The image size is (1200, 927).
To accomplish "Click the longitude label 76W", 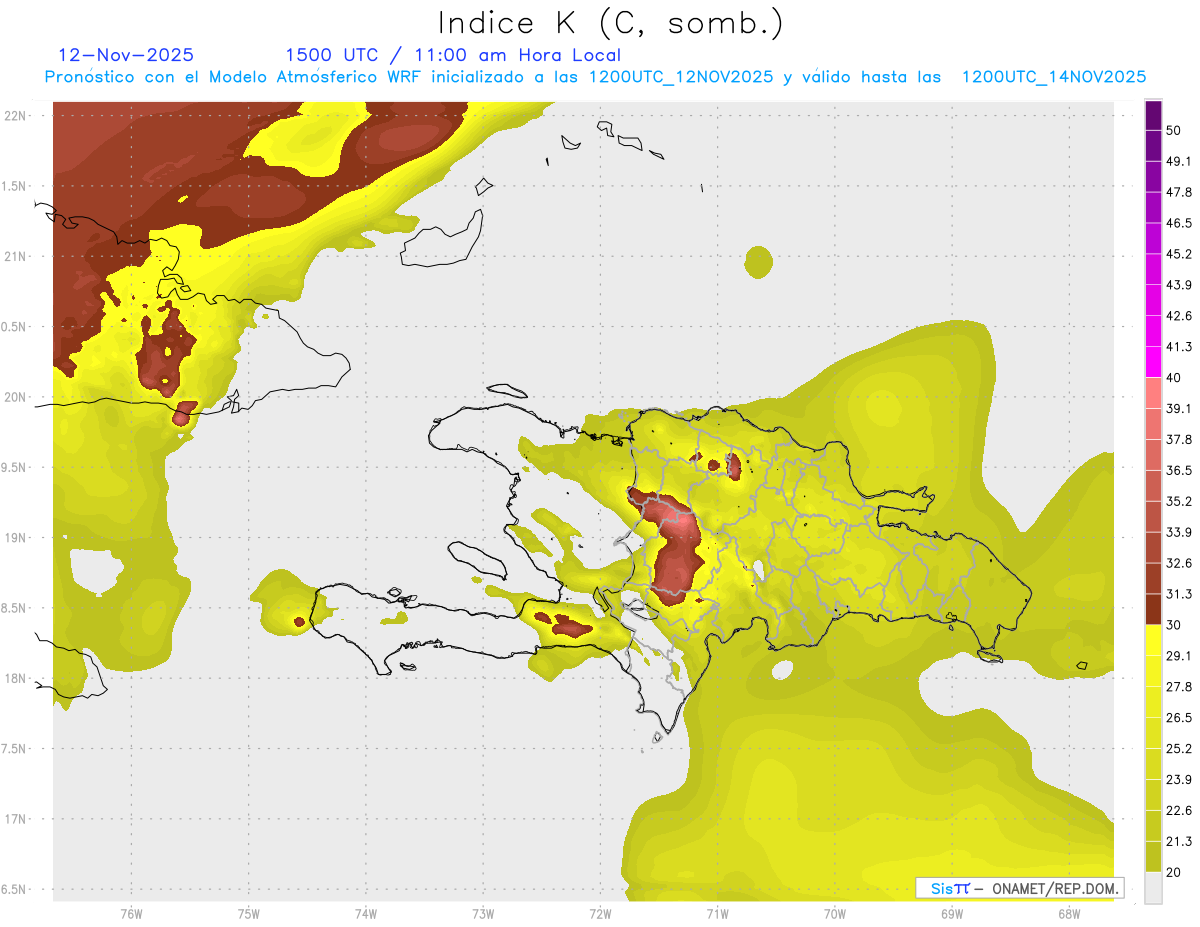I will [x=131, y=914].
